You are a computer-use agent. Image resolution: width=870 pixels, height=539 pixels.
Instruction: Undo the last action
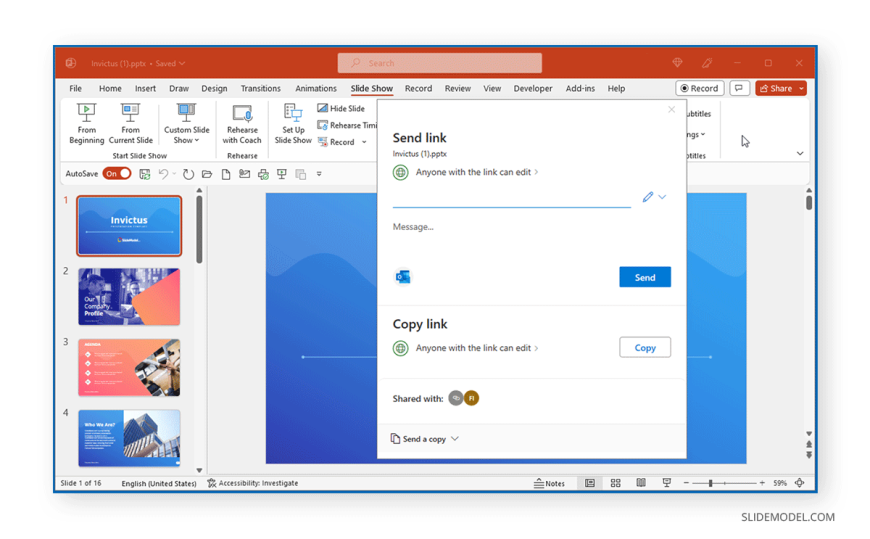[163, 174]
